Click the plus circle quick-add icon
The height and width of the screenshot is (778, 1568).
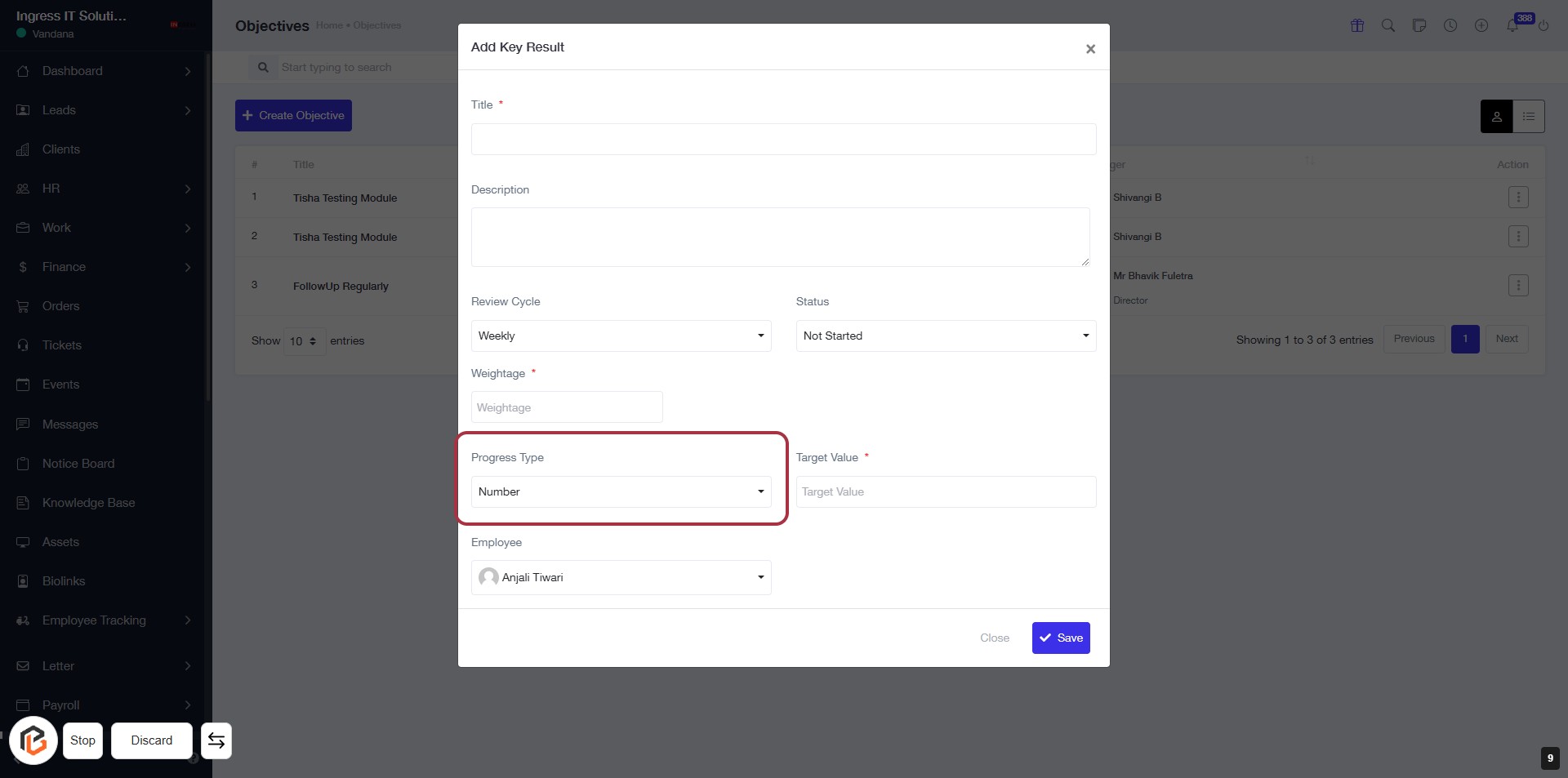[x=1481, y=25]
